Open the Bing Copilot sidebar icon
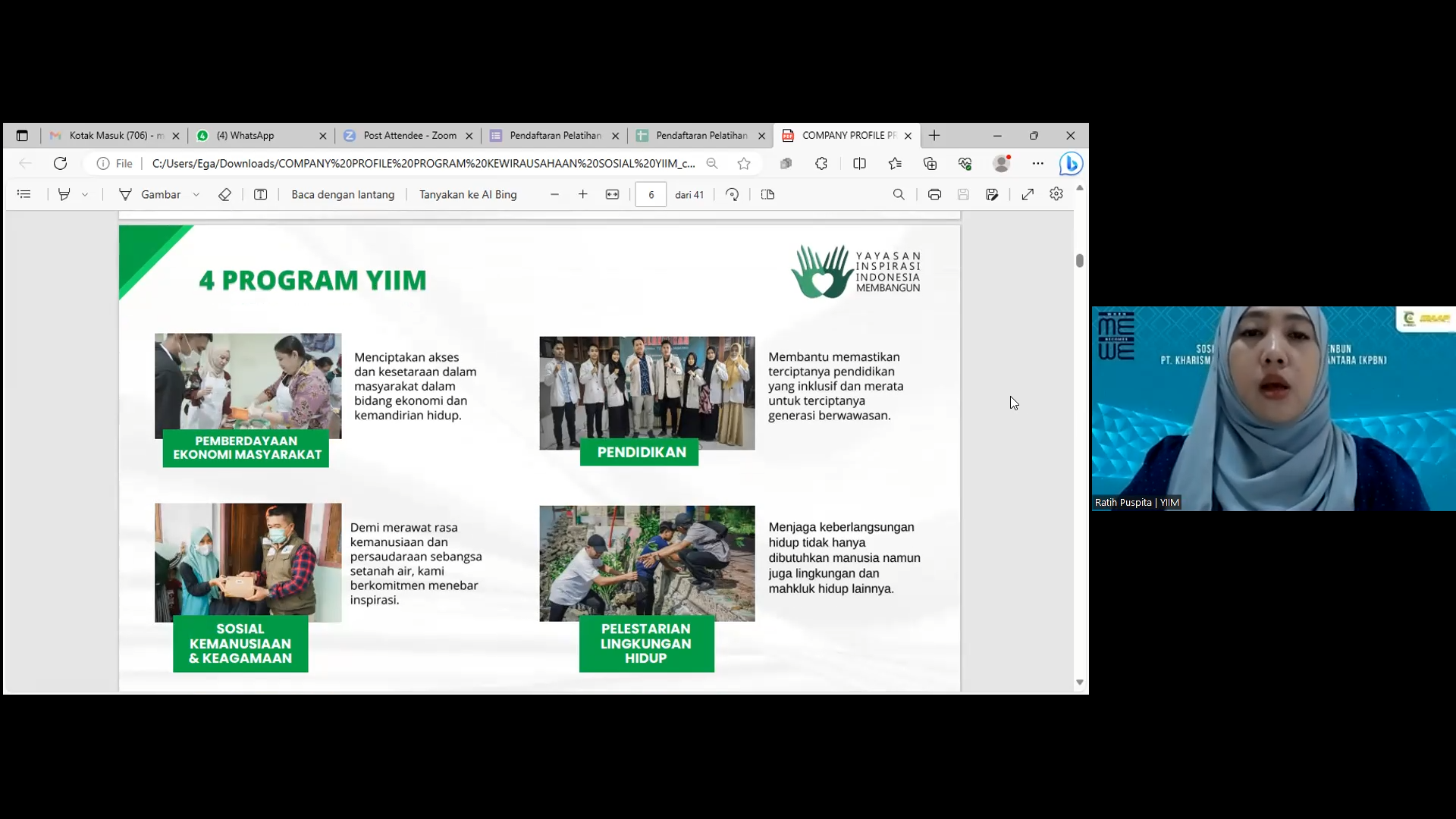The height and width of the screenshot is (819, 1456). point(1071,164)
